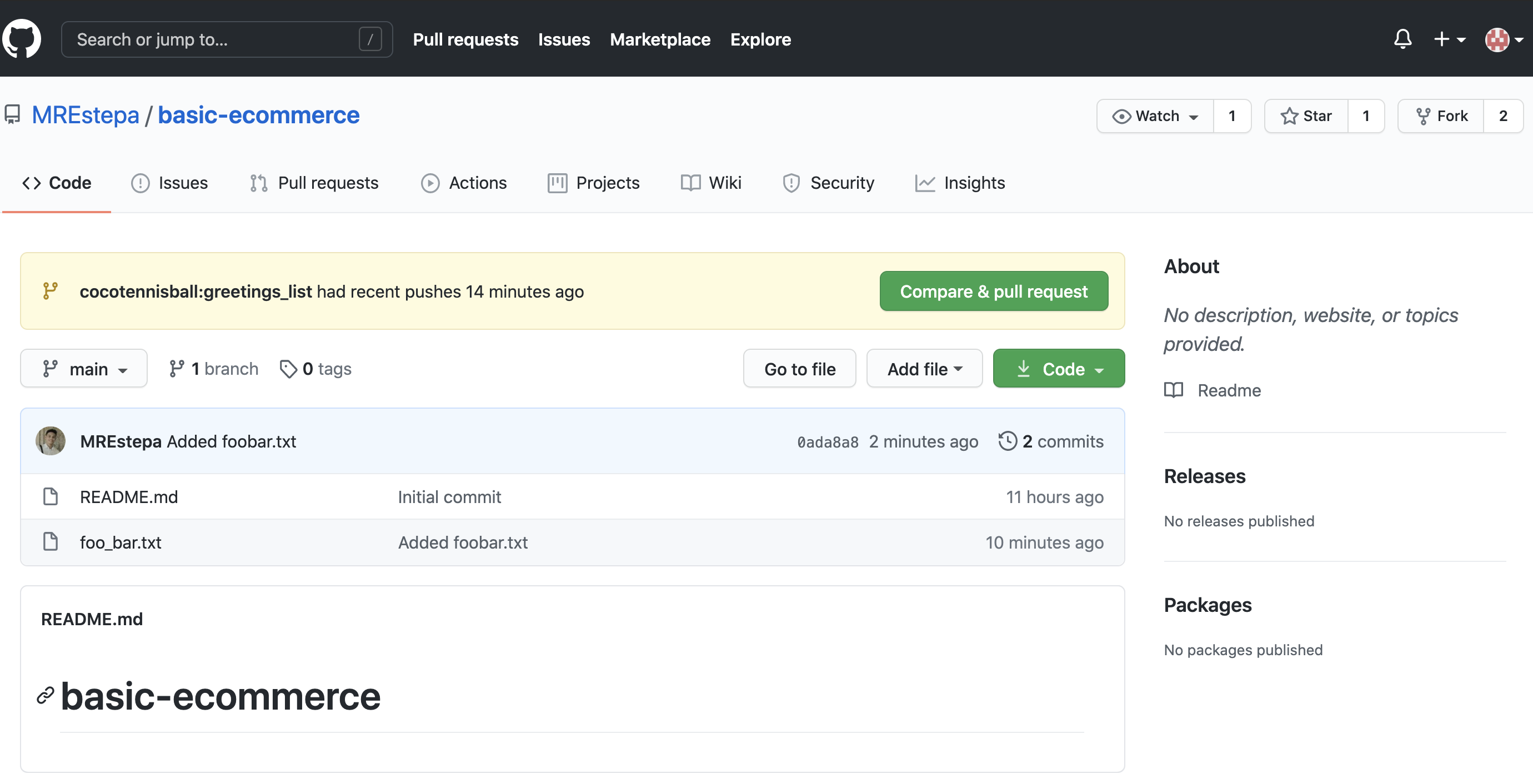Switch to the Security tab
Screen dimensions: 1533x784
coord(828,183)
